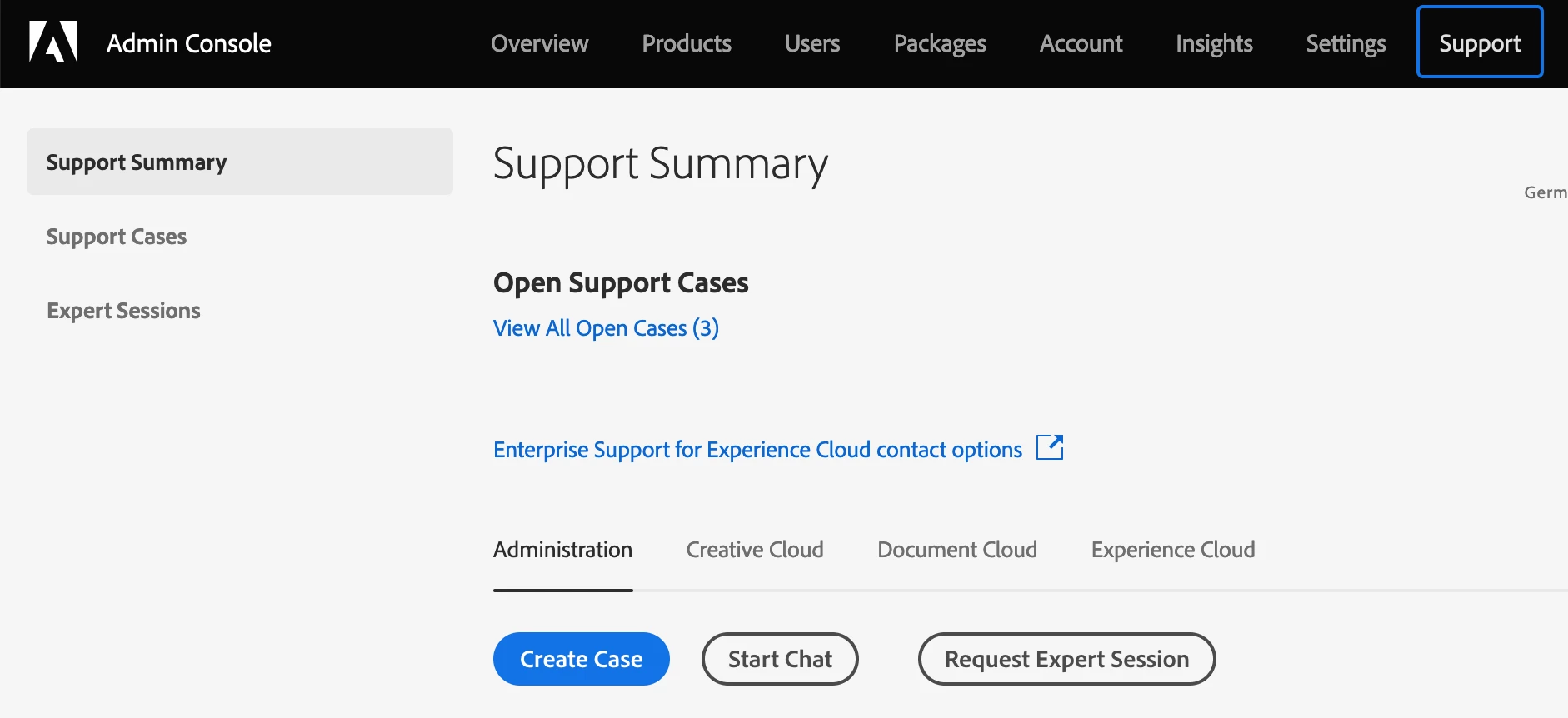Select the Support navigation tab
The height and width of the screenshot is (718, 1568).
(1480, 42)
